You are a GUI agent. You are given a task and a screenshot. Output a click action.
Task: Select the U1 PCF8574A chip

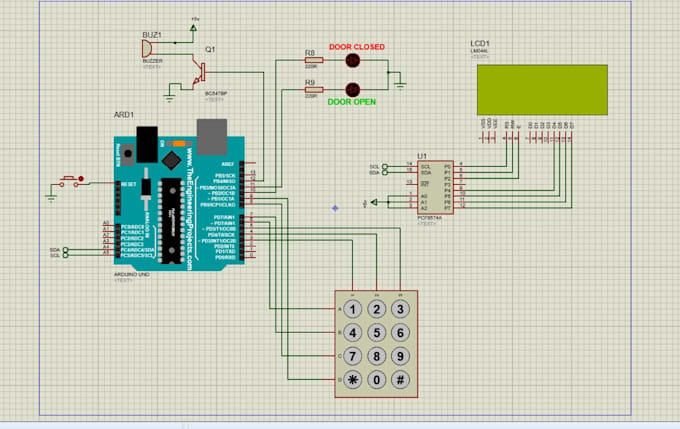(435, 187)
